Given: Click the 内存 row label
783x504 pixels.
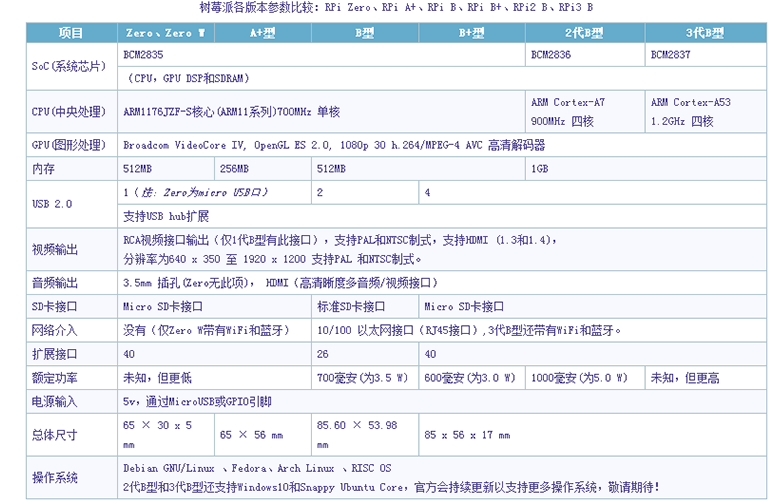Looking at the screenshot, I should point(72,169).
